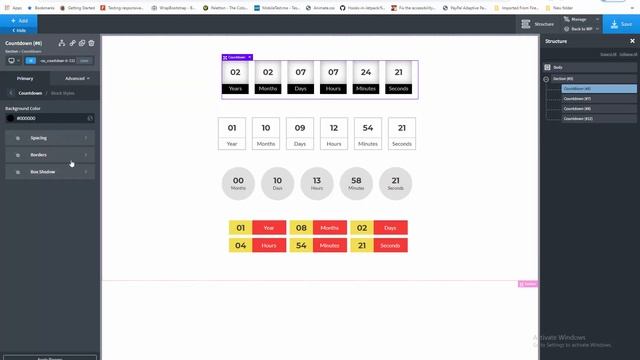The height and width of the screenshot is (360, 640).
Task: Expand the Borders settings section
Action: 50,155
